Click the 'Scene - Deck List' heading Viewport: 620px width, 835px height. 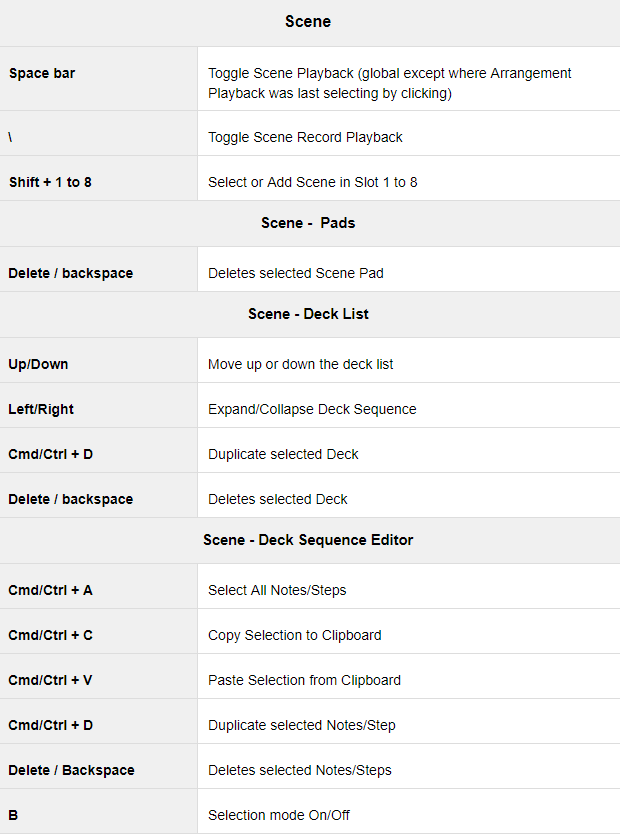308,314
